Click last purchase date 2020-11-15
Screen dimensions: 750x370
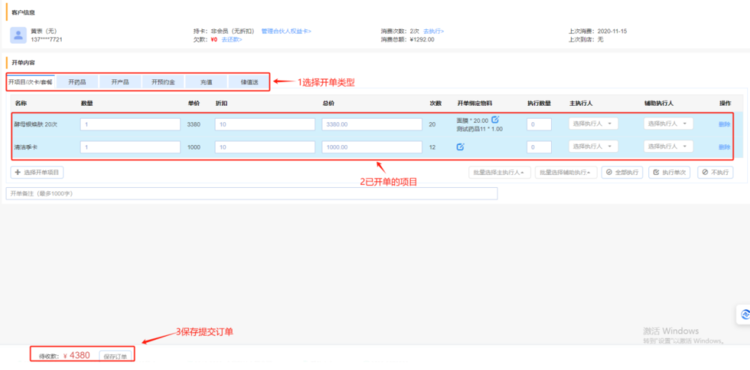(x=612, y=31)
